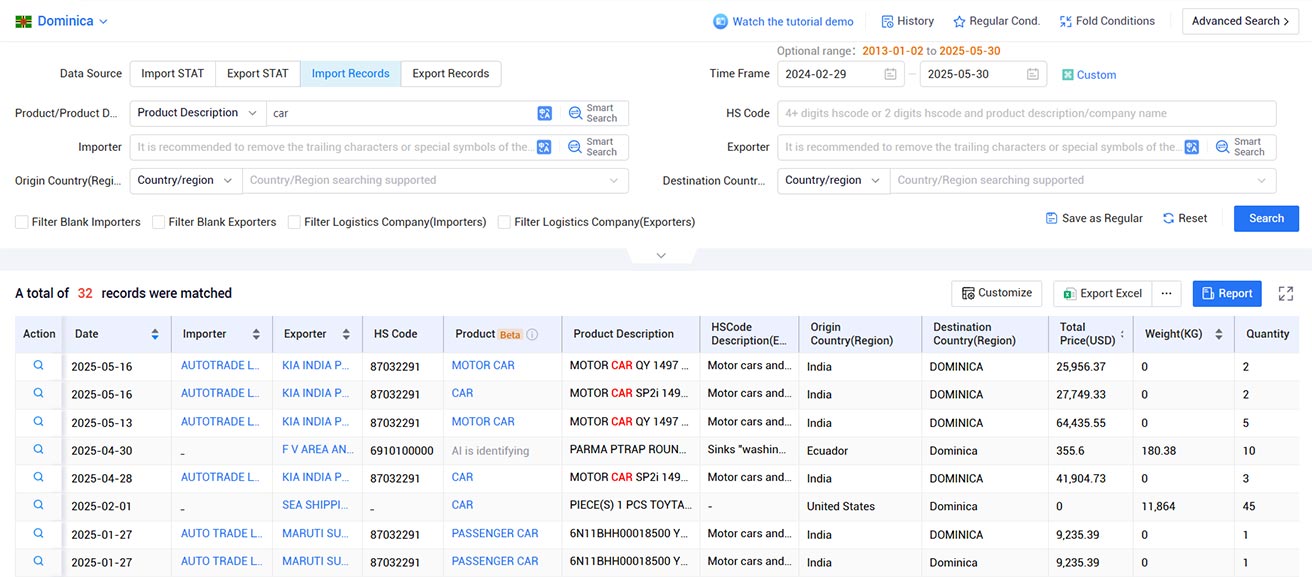This screenshot has width=1312, height=577.
Task: View details of the 2025-05-13 record
Action: point(39,421)
